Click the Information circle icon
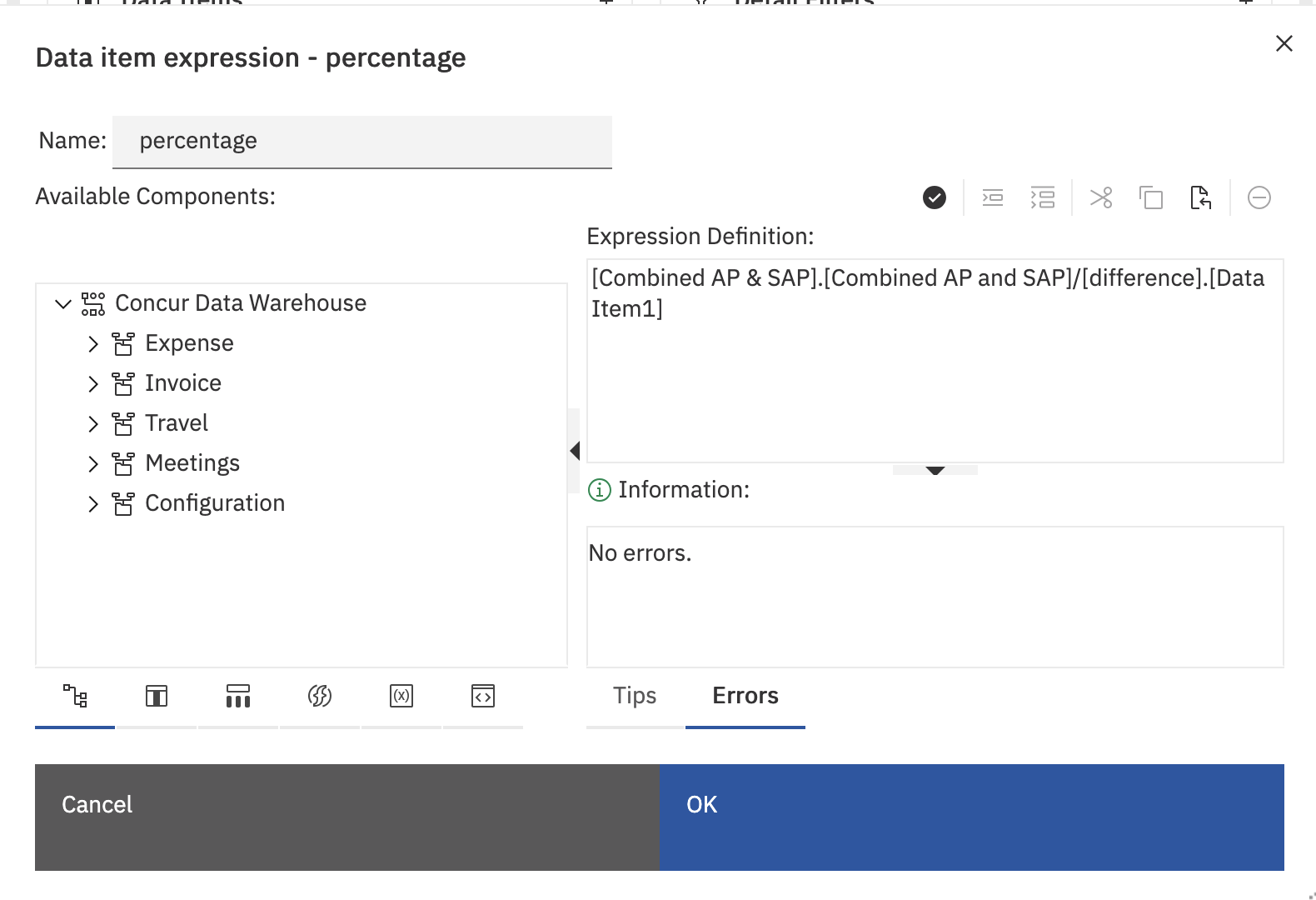The width and height of the screenshot is (1316, 900). [x=600, y=490]
